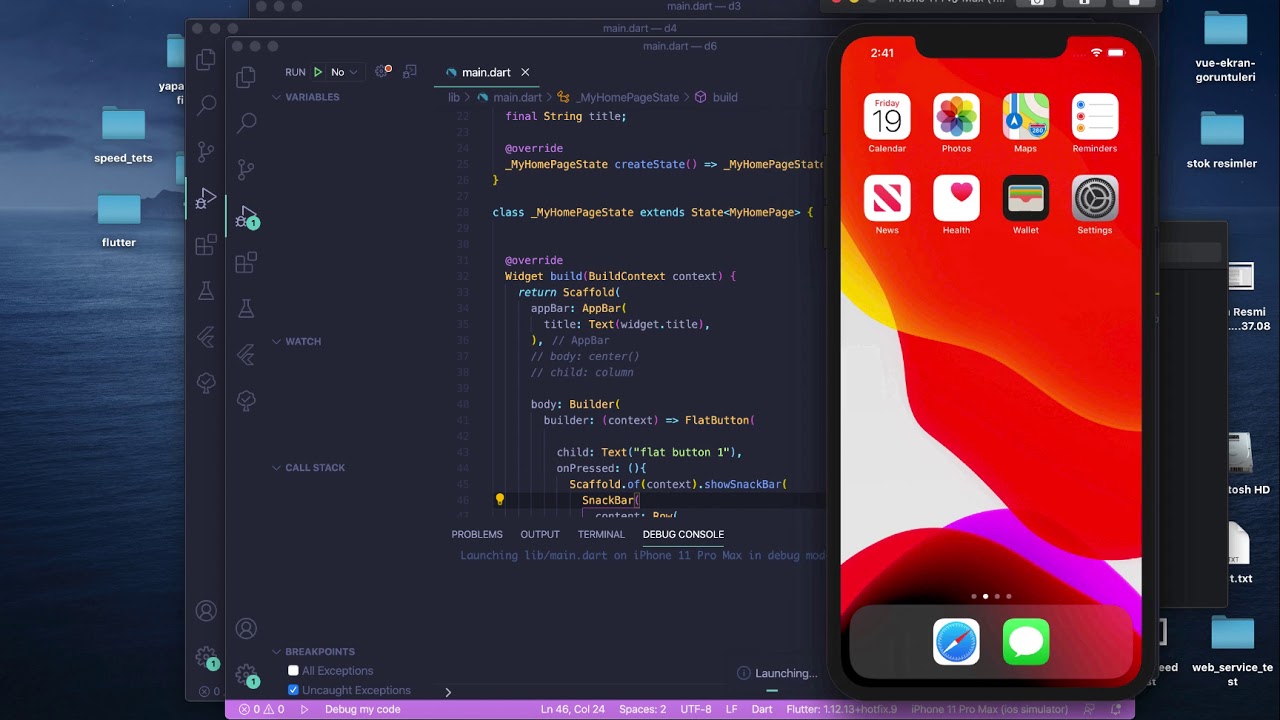Open Source Control in front VS Code window

[246, 169]
